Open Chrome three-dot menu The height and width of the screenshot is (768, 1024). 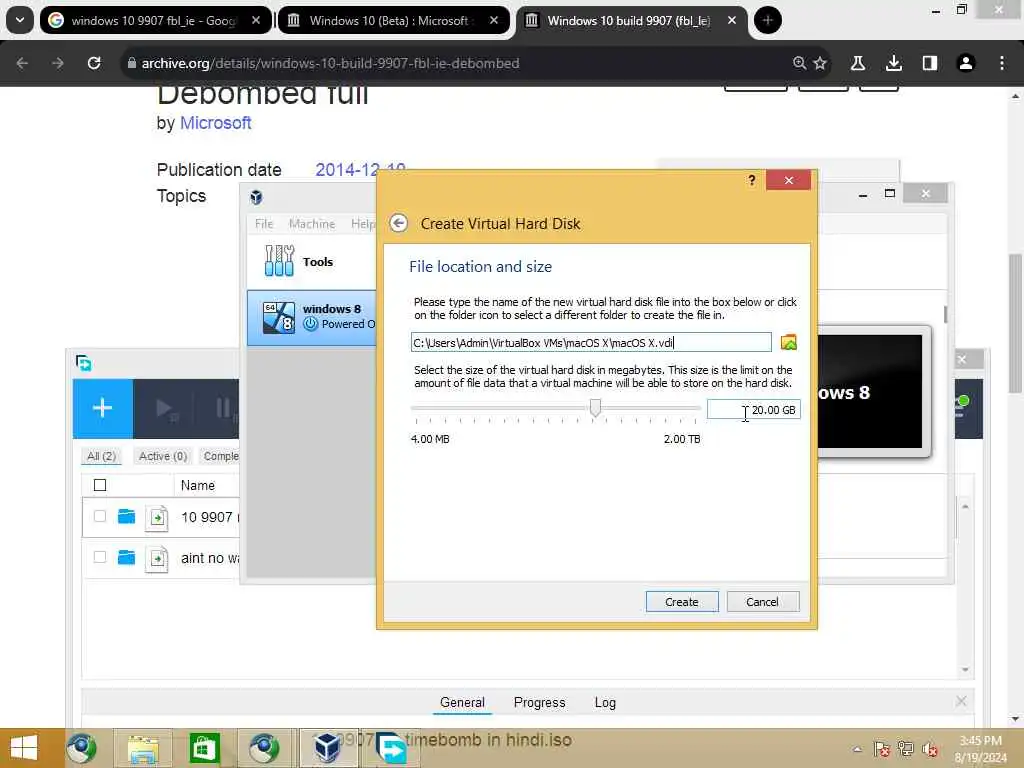(1001, 63)
